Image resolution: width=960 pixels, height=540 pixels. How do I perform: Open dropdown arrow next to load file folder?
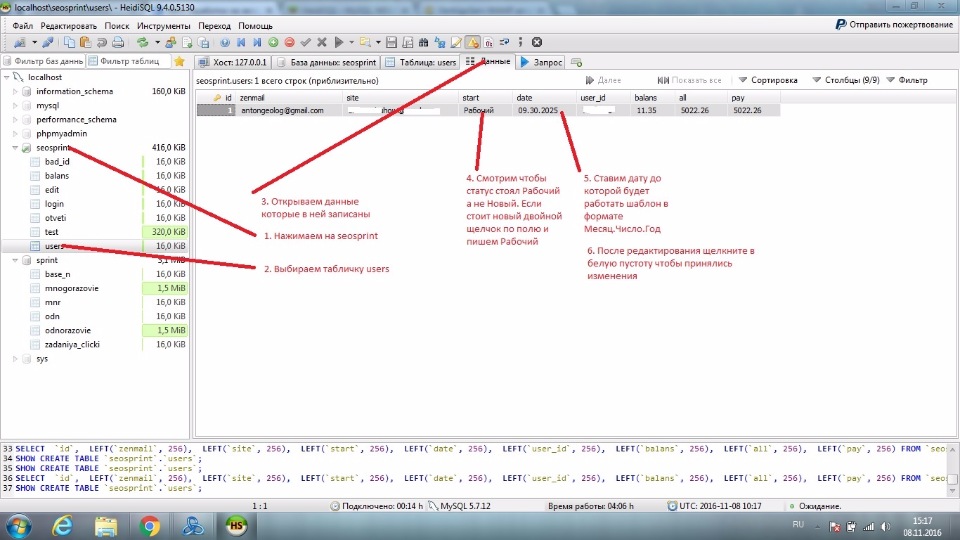coord(378,42)
